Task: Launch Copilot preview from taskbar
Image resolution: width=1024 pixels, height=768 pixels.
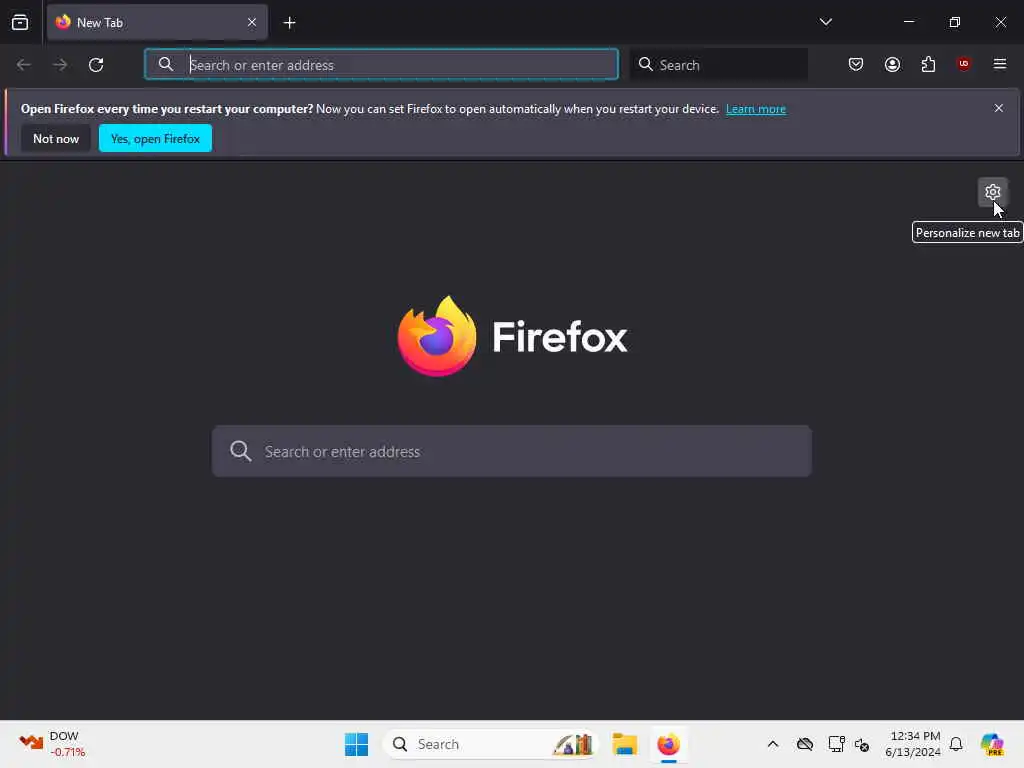Action: pyautogui.click(x=992, y=744)
